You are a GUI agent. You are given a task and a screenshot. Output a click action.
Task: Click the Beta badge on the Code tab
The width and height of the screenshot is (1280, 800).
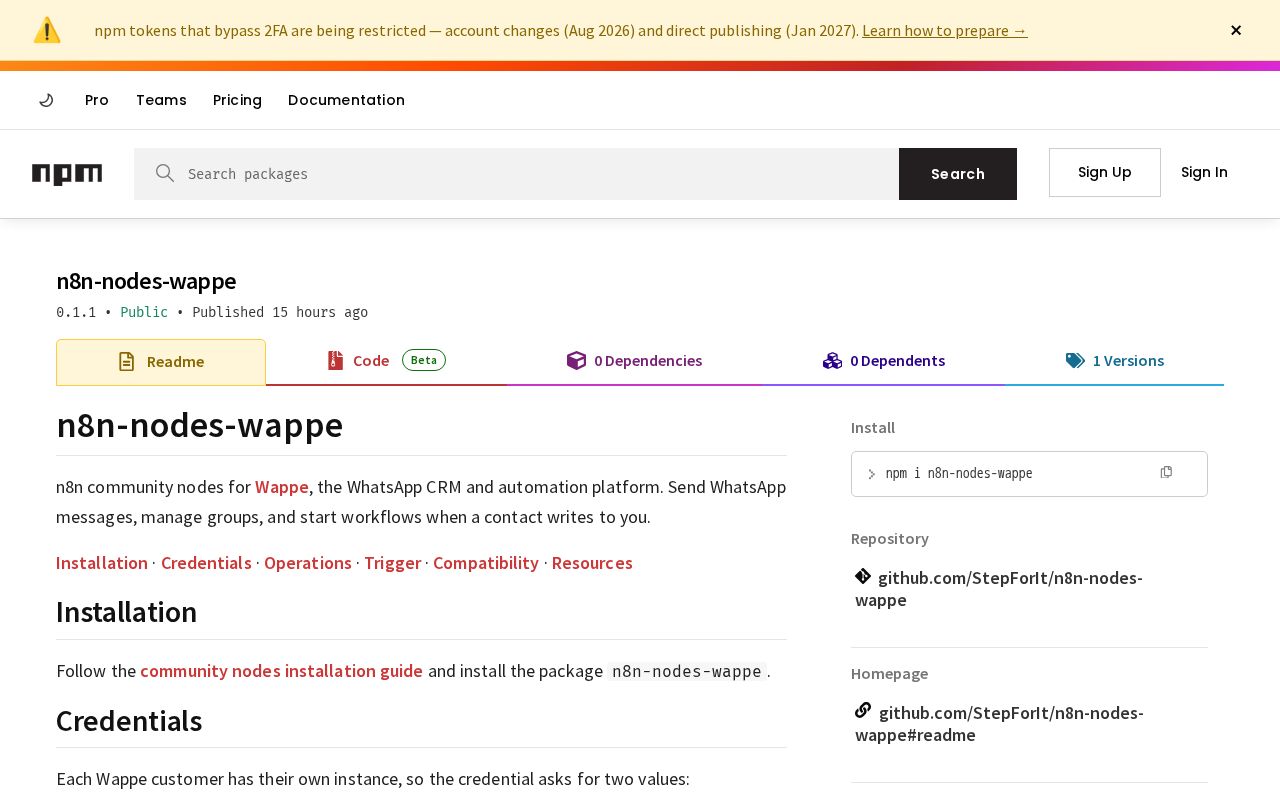click(x=424, y=360)
